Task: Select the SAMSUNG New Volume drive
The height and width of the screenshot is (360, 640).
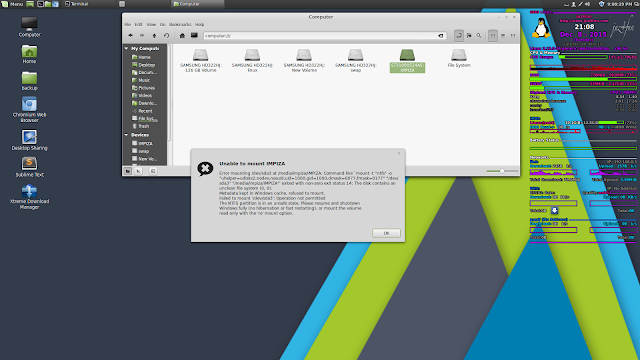Action: (304, 61)
